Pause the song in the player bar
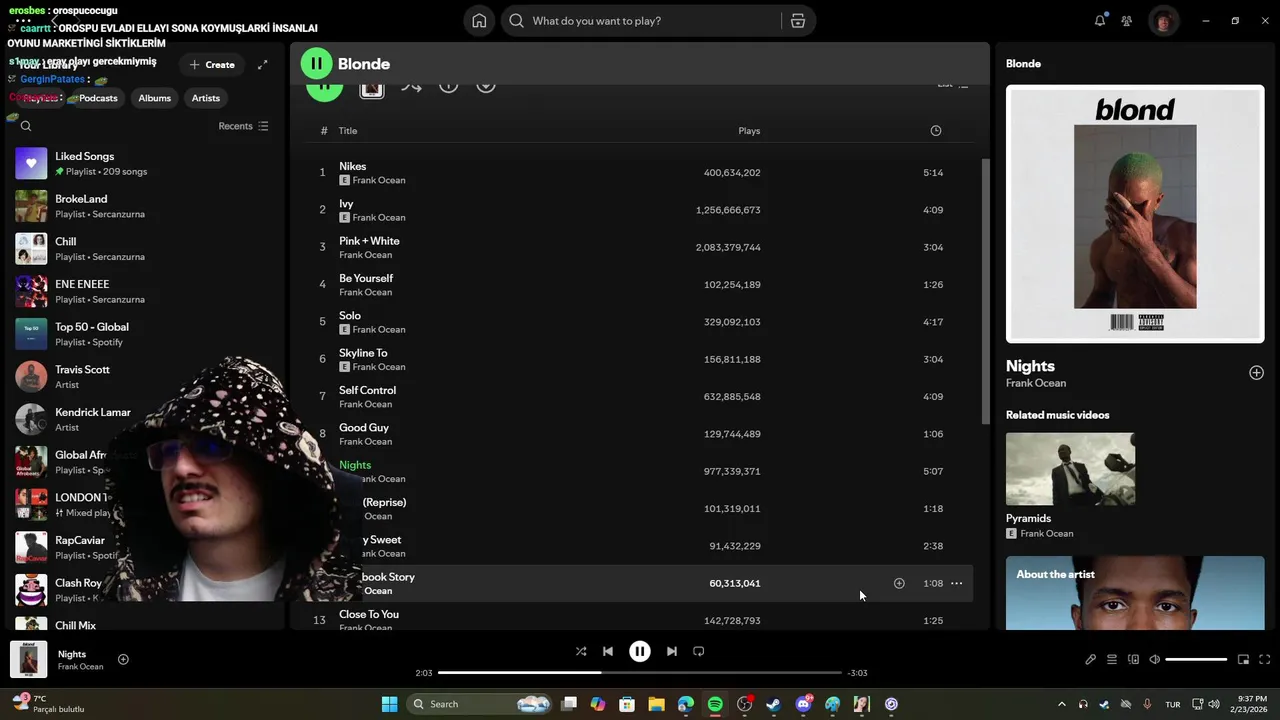1280x720 pixels. pos(640,651)
